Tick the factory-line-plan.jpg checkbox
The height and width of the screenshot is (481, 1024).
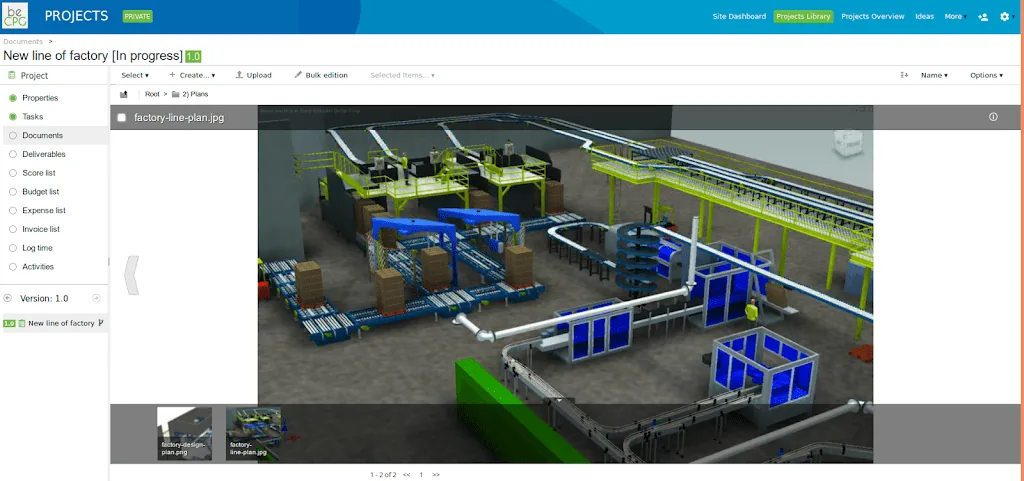[x=121, y=118]
